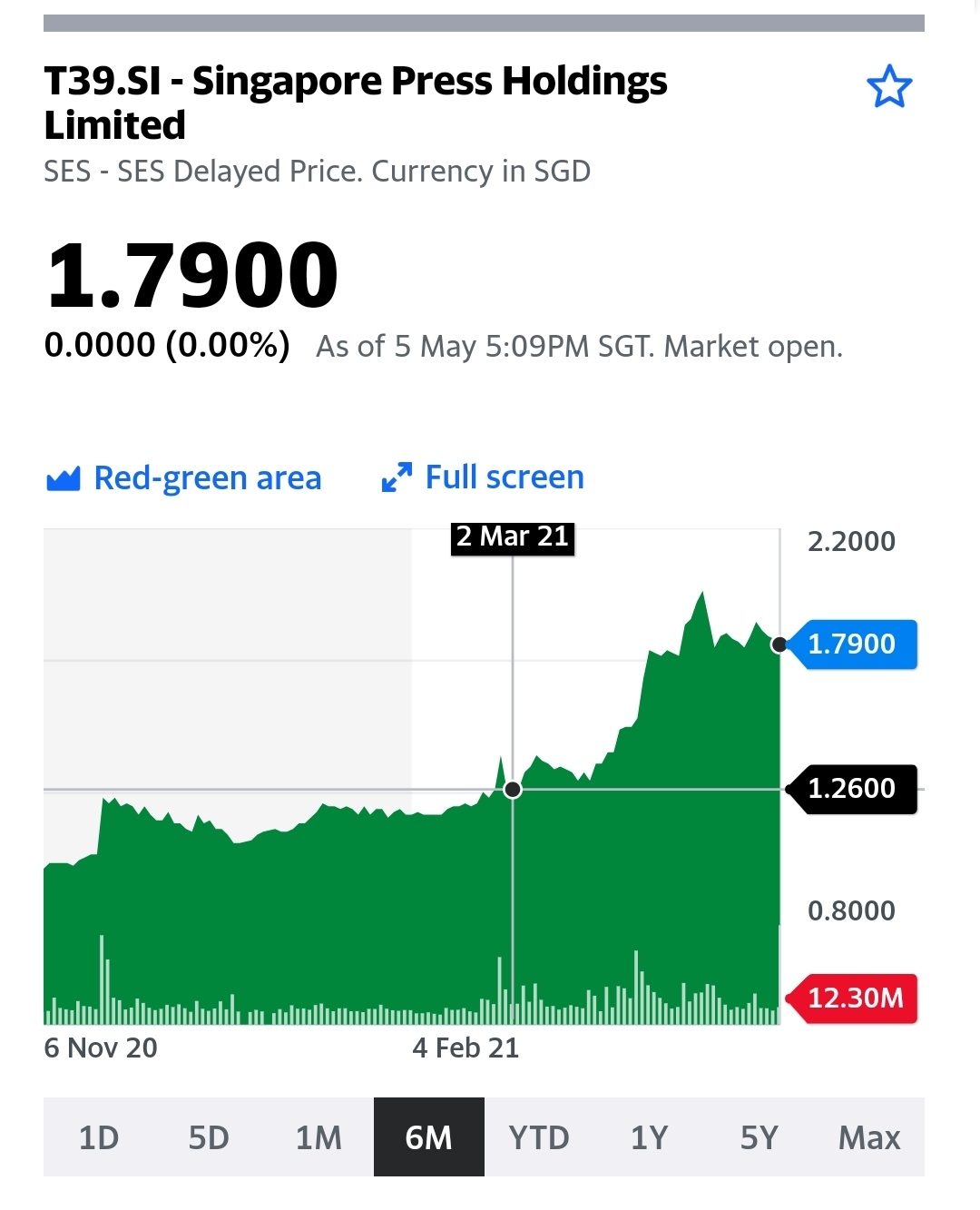Switch to the YTD range tab

pos(539,1136)
